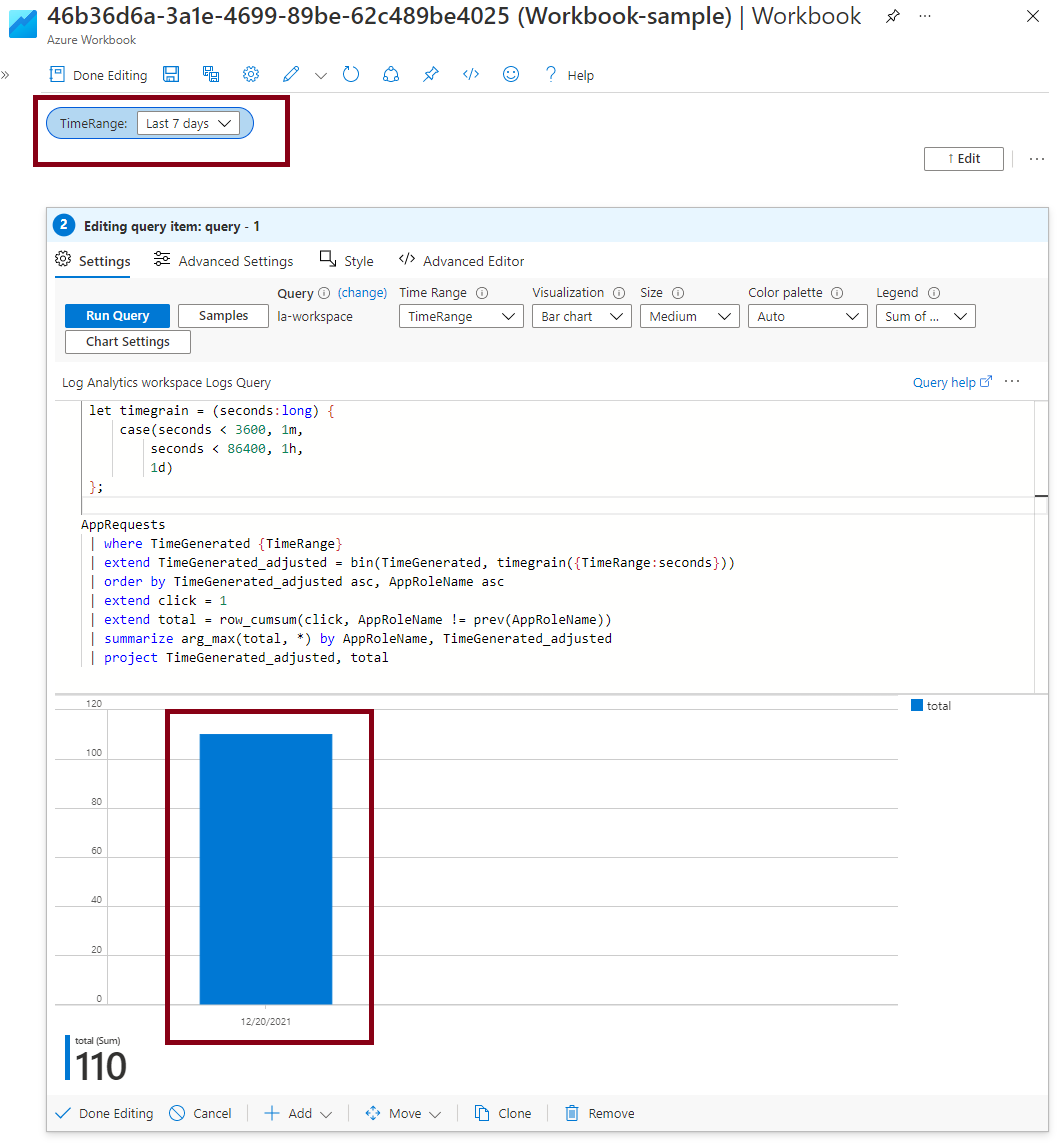Open Legend dropdown showing Sum of

pos(926,316)
